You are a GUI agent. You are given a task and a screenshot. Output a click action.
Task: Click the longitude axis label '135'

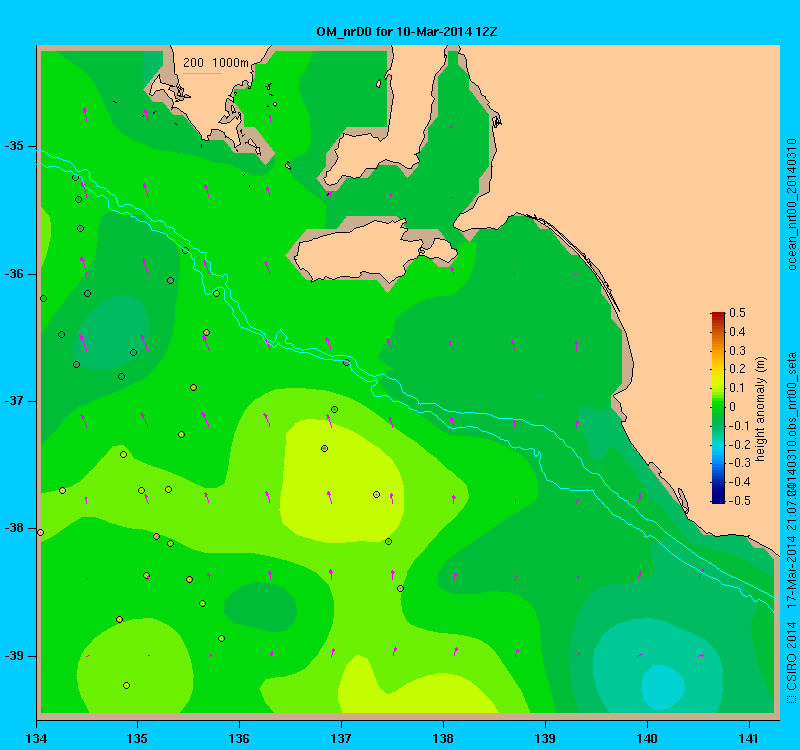pyautogui.click(x=137, y=738)
